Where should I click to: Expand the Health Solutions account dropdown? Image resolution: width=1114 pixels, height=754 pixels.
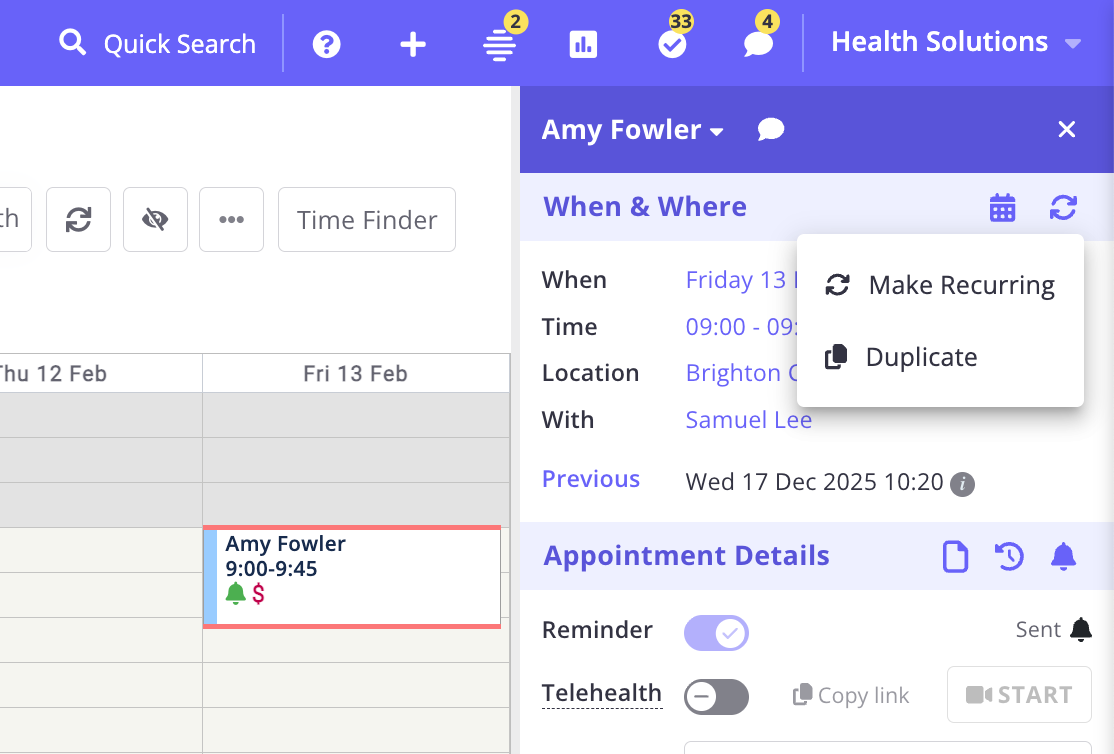click(956, 43)
